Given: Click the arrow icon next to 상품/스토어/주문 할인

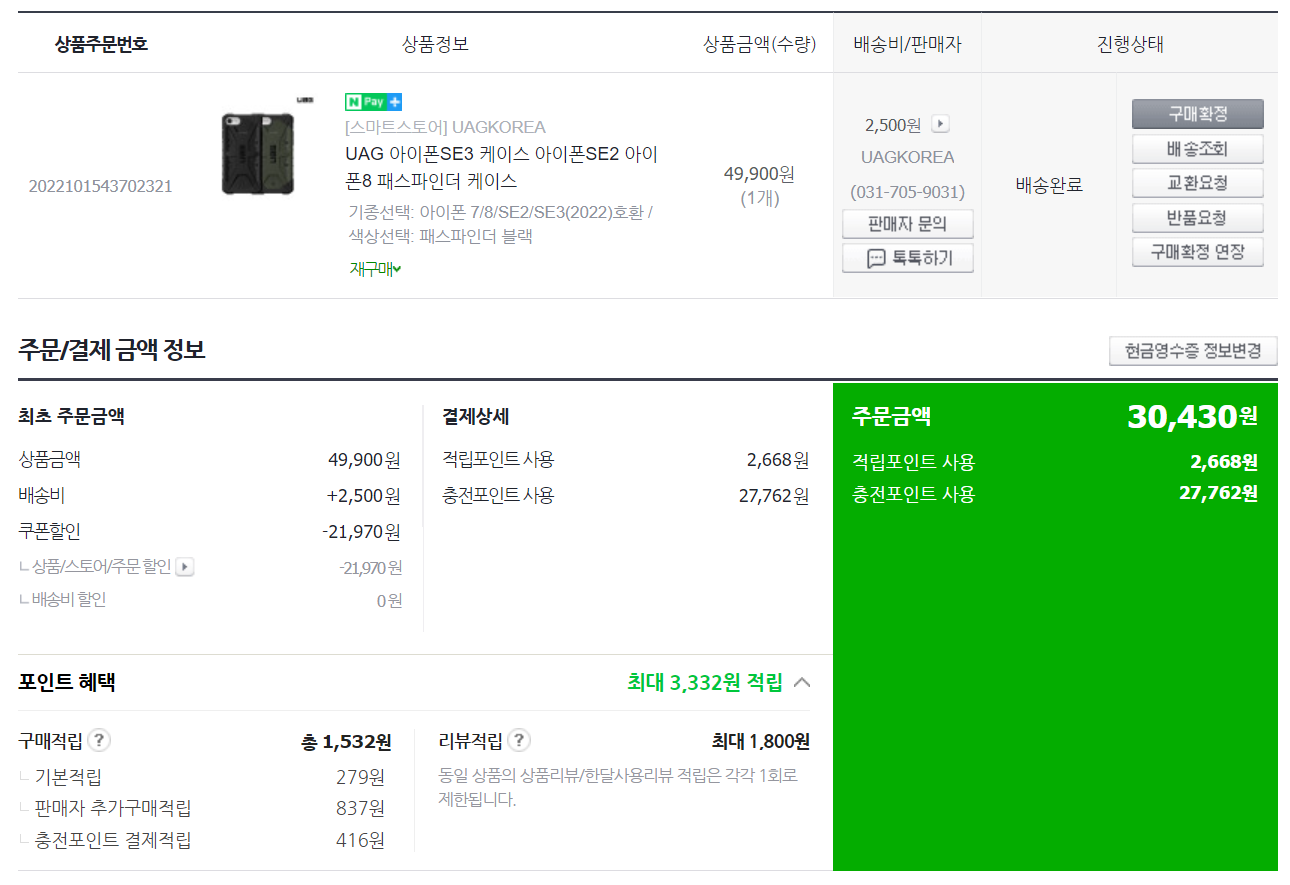Looking at the screenshot, I should click(185, 567).
